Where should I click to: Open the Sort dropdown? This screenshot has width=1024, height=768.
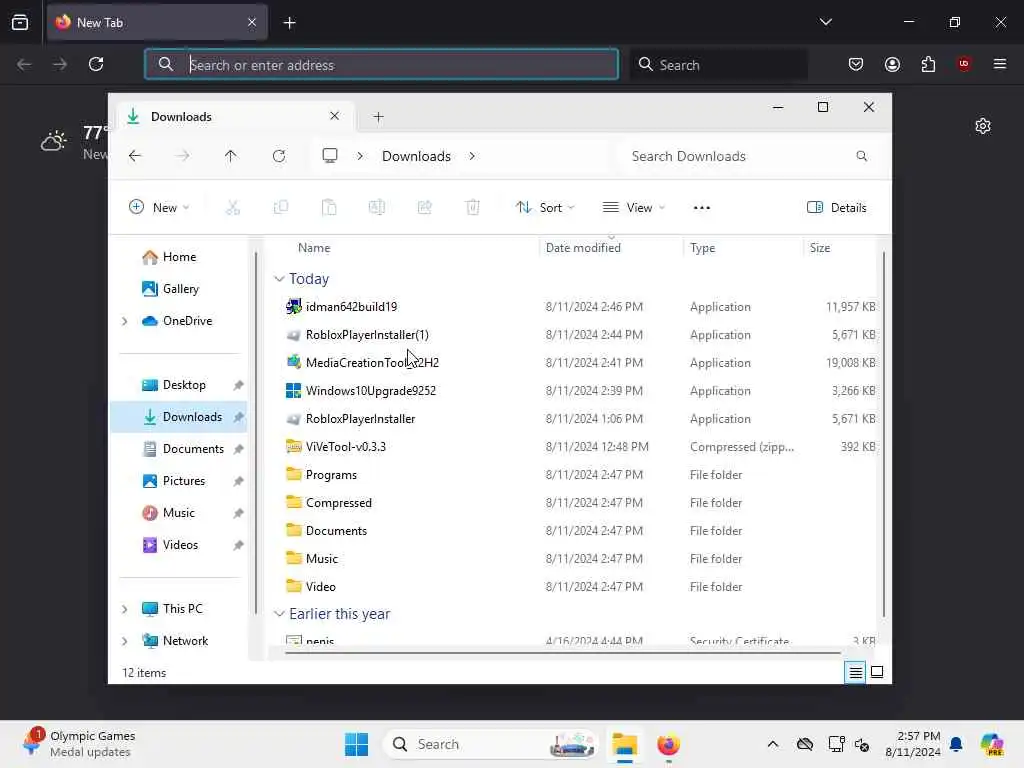coord(545,208)
